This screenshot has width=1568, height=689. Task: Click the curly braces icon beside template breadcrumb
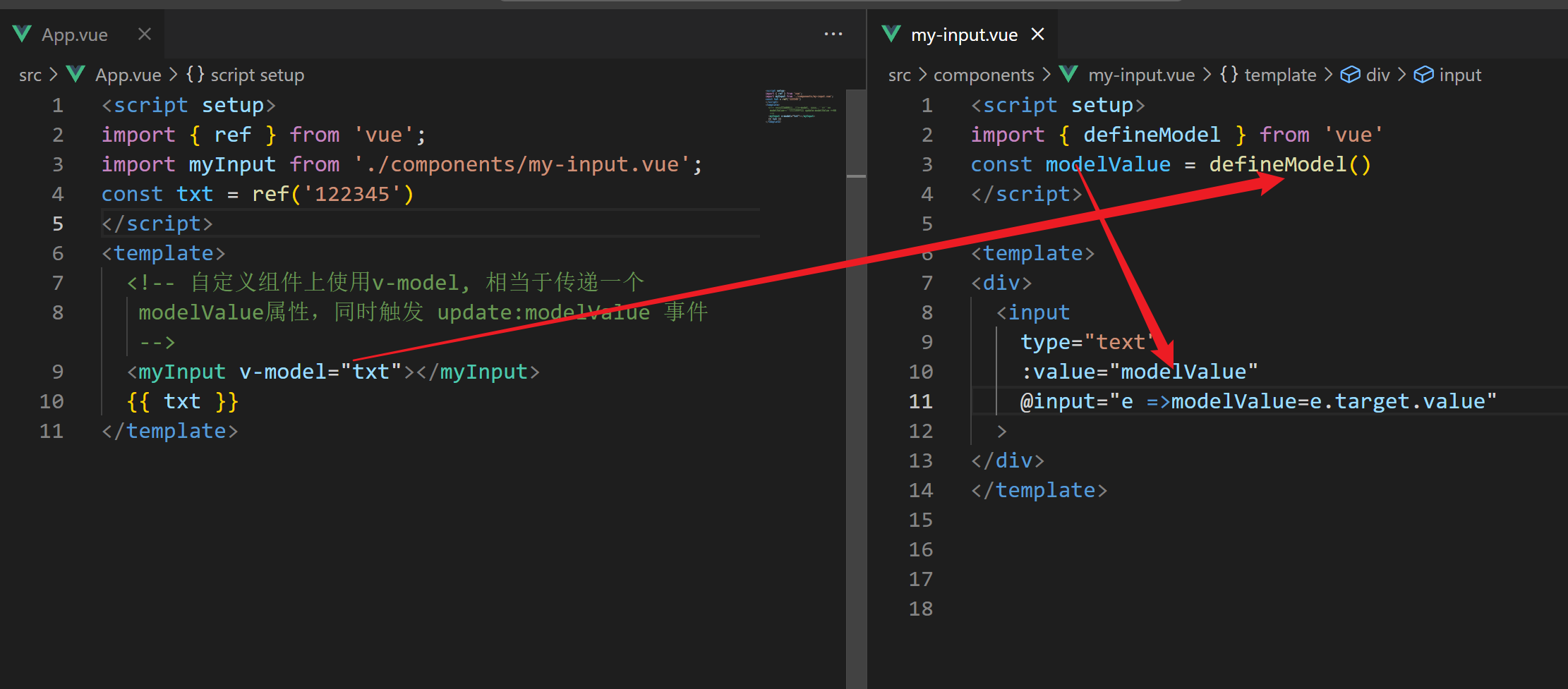[1229, 75]
